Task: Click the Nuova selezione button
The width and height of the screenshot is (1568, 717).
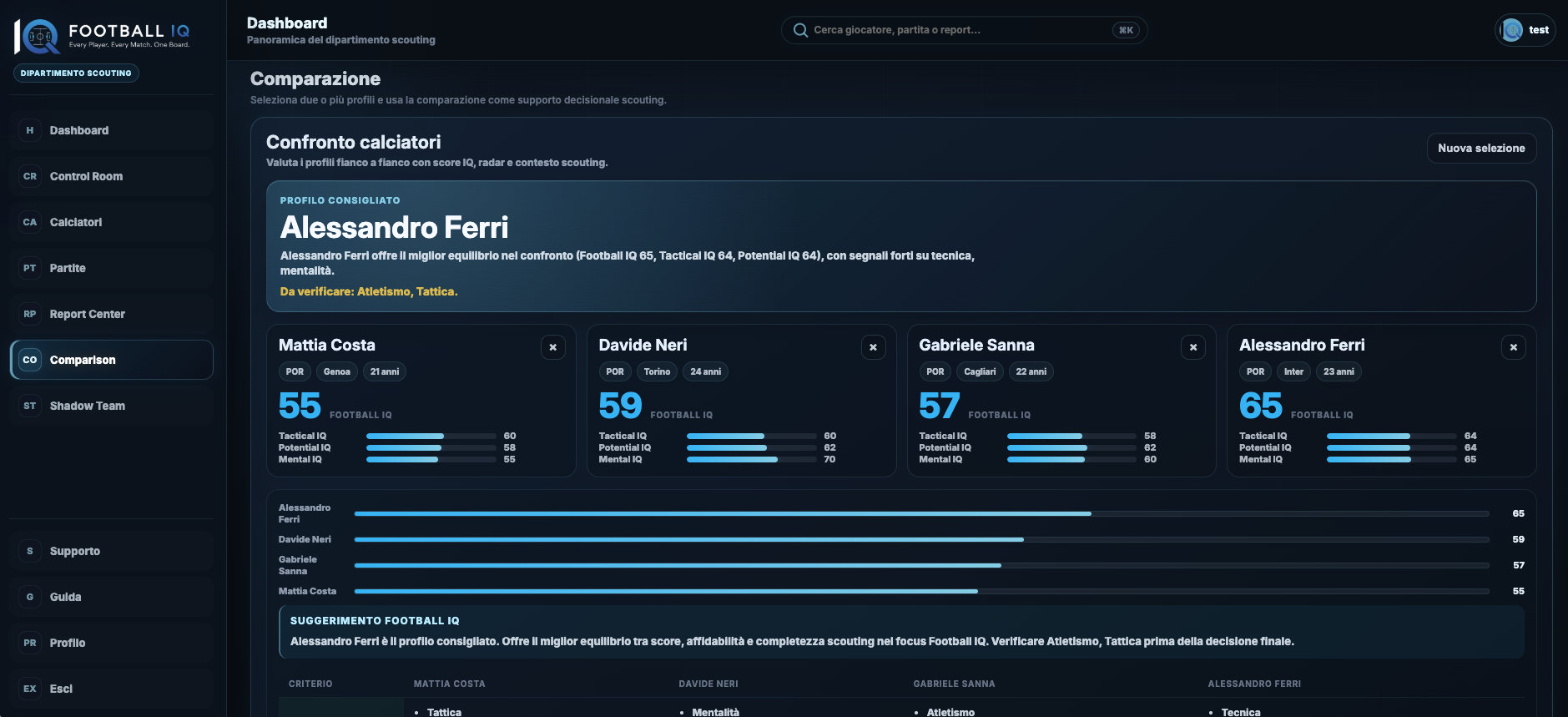Action: (1481, 148)
